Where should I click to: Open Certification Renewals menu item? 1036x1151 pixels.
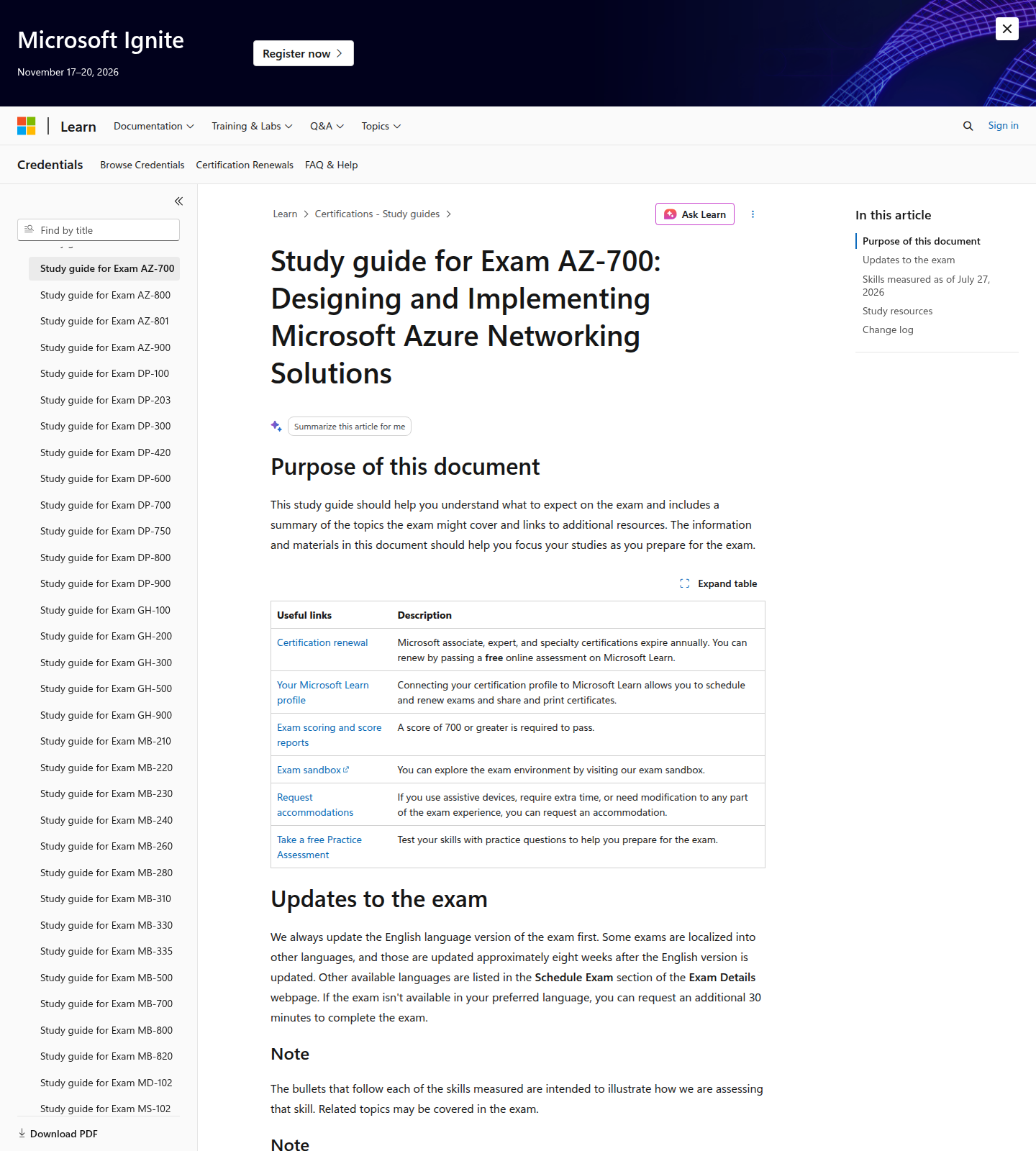[x=245, y=165]
